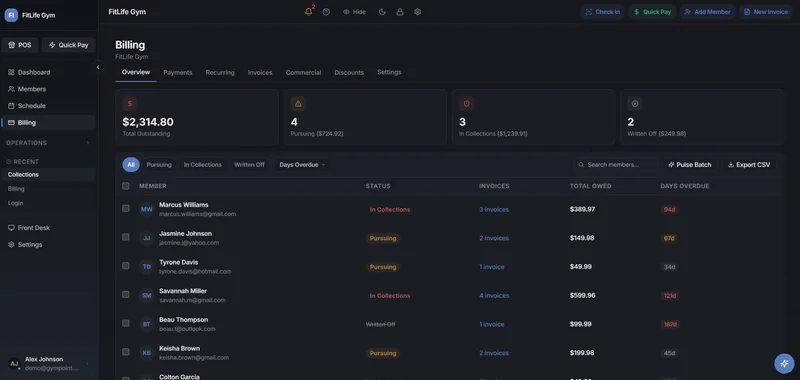The width and height of the screenshot is (800, 380).
Task: Open the billing Settings tab
Action: 389,72
